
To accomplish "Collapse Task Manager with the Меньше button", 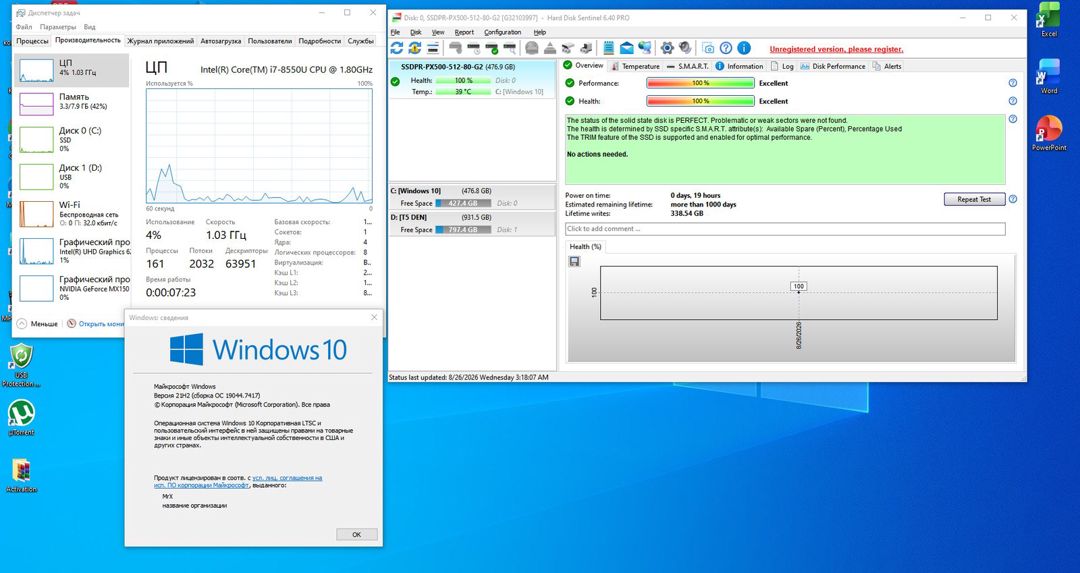I will click(38, 324).
